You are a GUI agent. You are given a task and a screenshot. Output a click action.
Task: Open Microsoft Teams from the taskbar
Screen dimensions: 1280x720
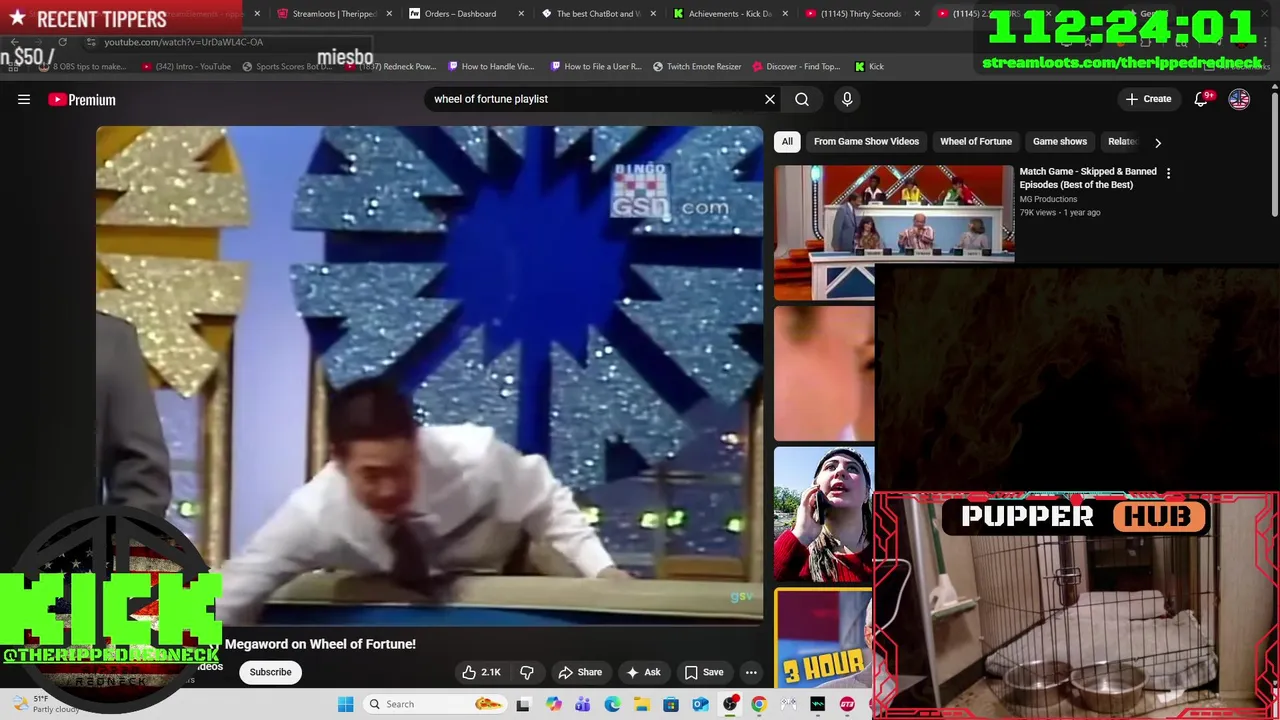pos(582,704)
